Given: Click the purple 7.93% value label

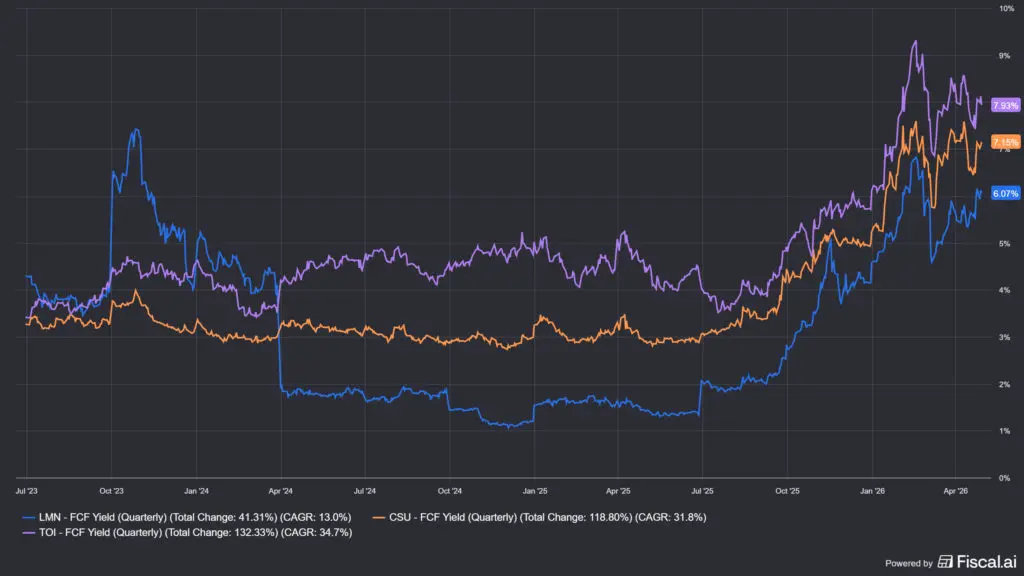Looking at the screenshot, I should (x=1005, y=105).
